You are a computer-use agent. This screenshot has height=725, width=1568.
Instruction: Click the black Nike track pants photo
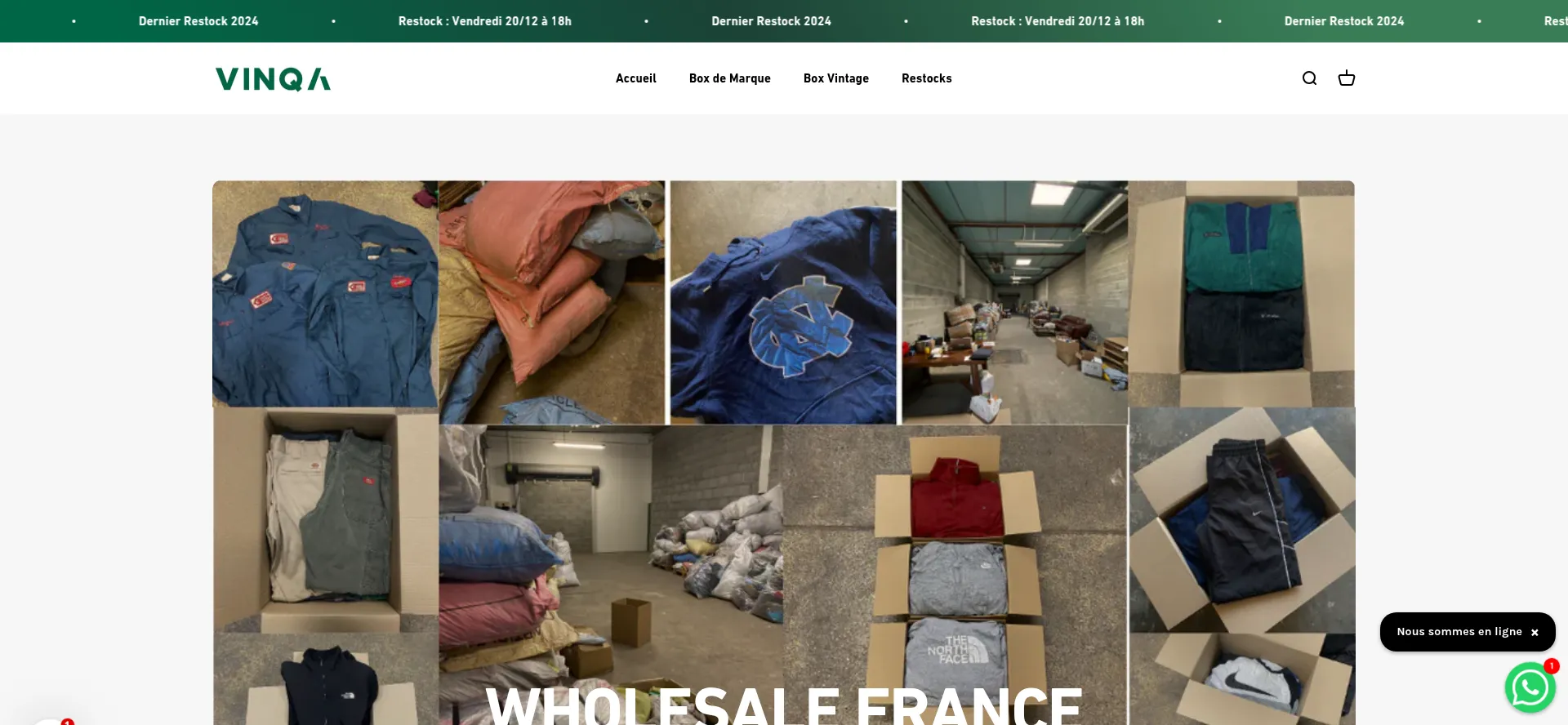(x=1242, y=521)
